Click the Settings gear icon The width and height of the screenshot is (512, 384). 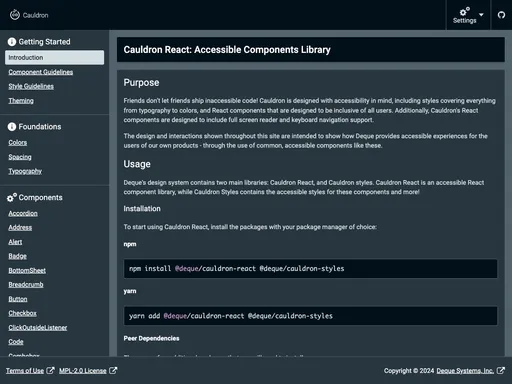[464, 12]
